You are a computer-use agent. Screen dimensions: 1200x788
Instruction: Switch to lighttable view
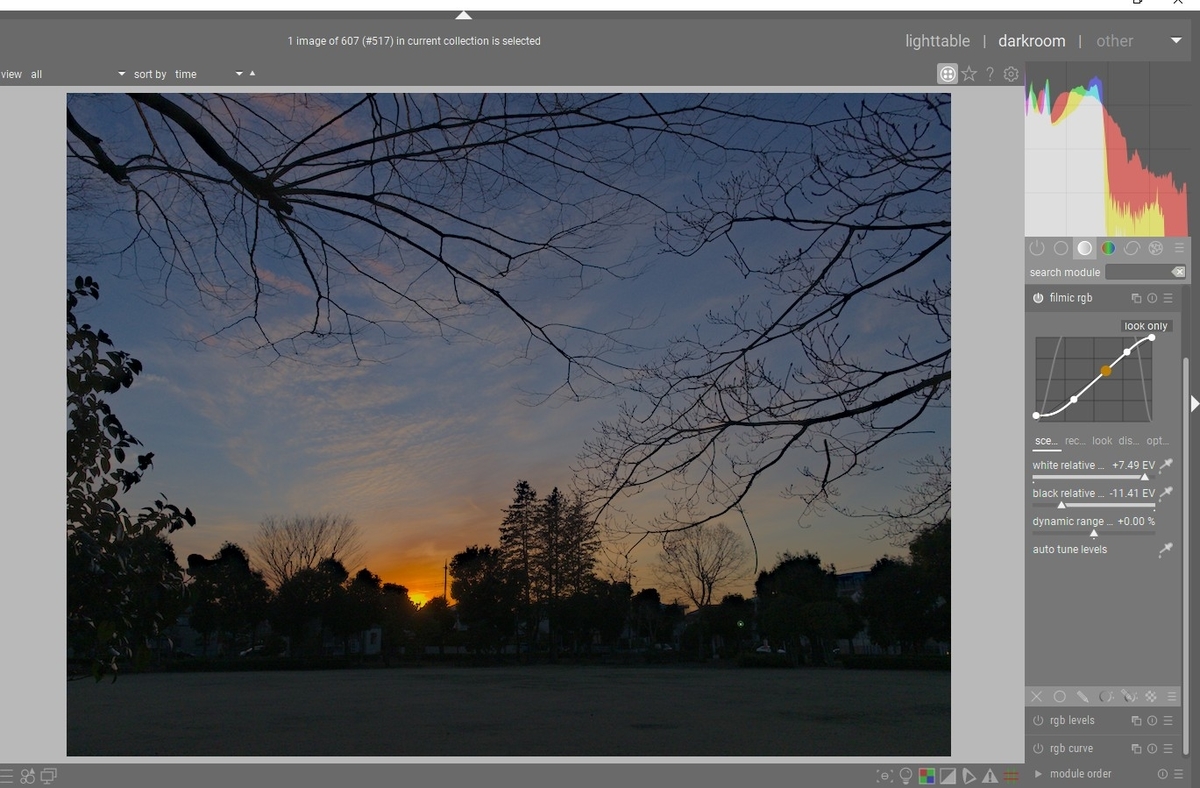[x=937, y=41]
